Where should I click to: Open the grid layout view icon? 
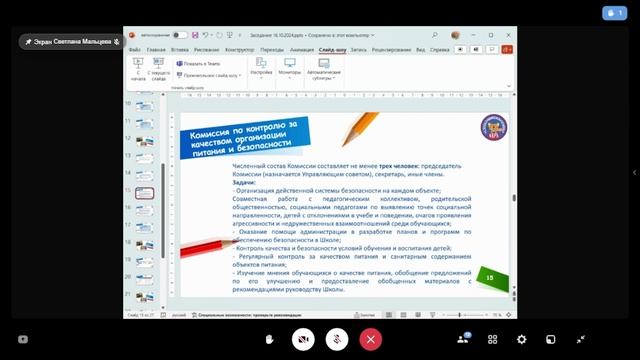pyautogui.click(x=493, y=339)
